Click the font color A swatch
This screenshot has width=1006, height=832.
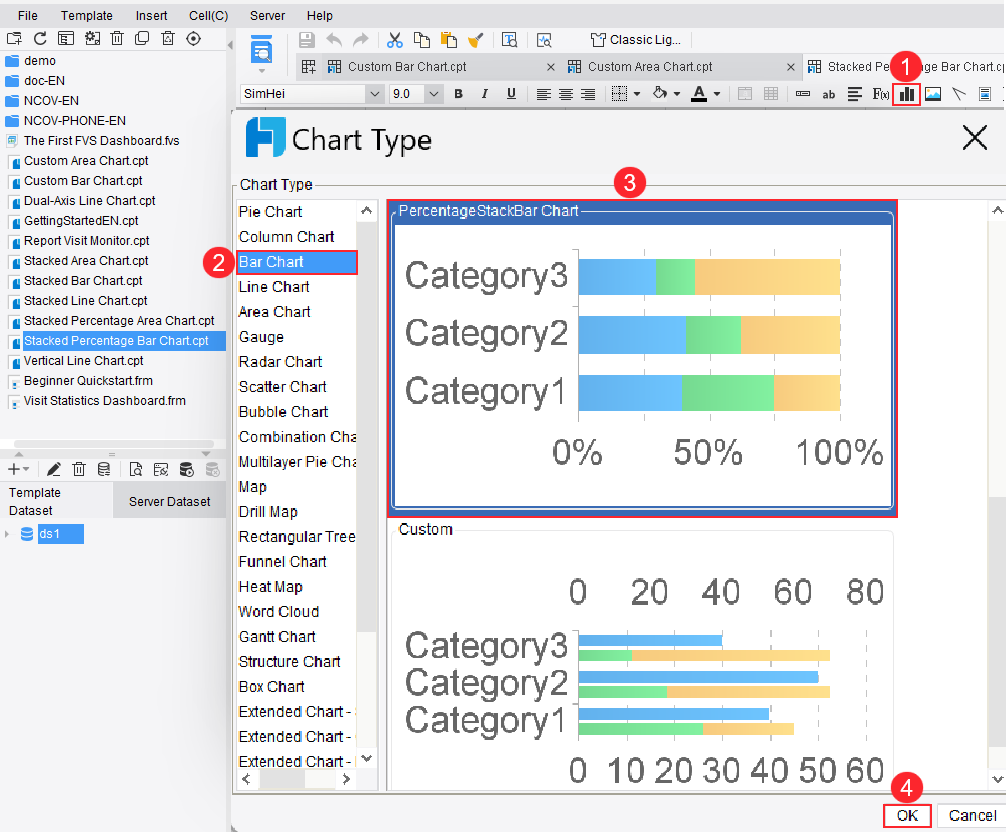click(x=699, y=94)
